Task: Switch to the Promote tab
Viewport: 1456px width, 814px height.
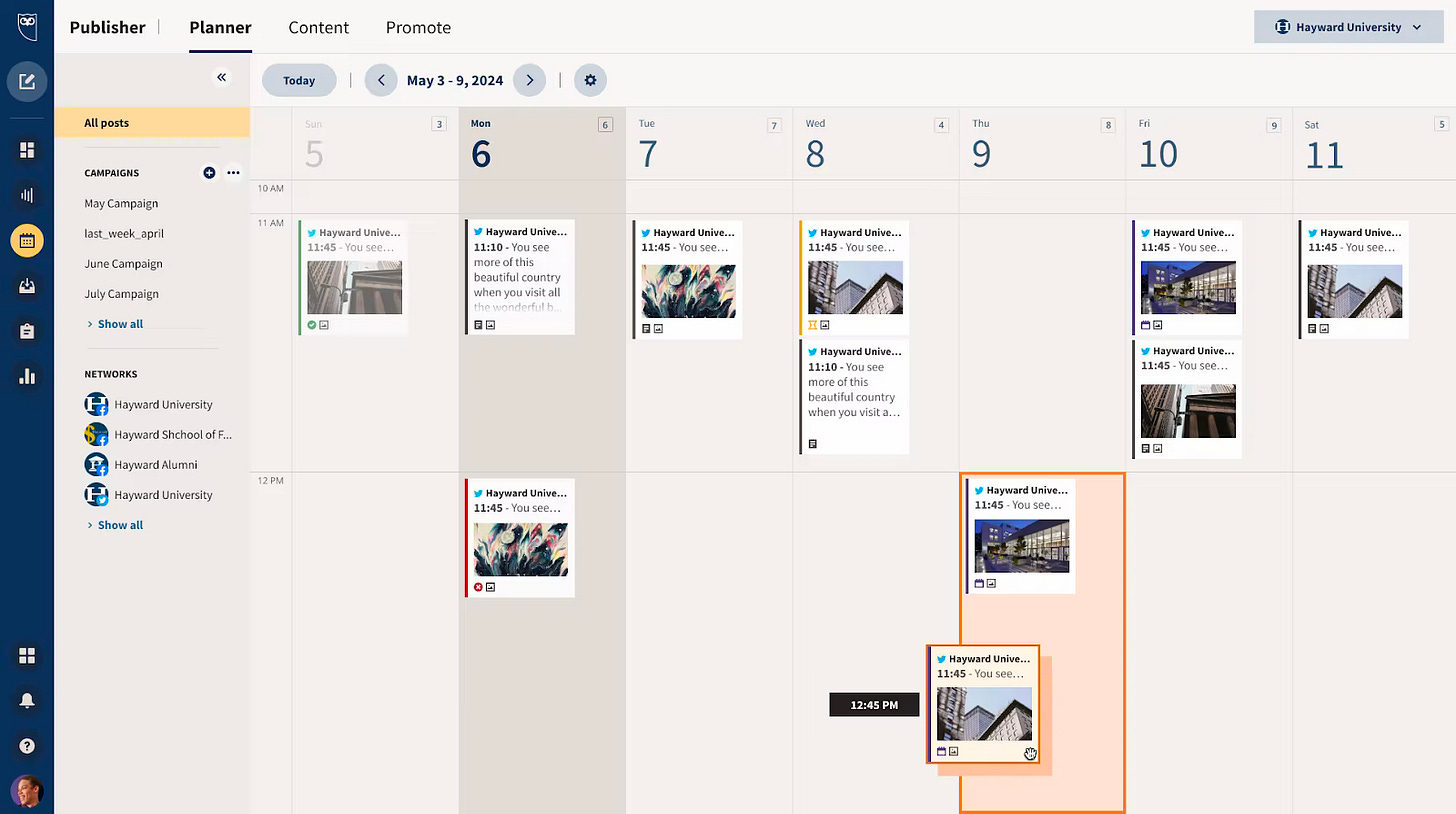Action: pos(418,27)
